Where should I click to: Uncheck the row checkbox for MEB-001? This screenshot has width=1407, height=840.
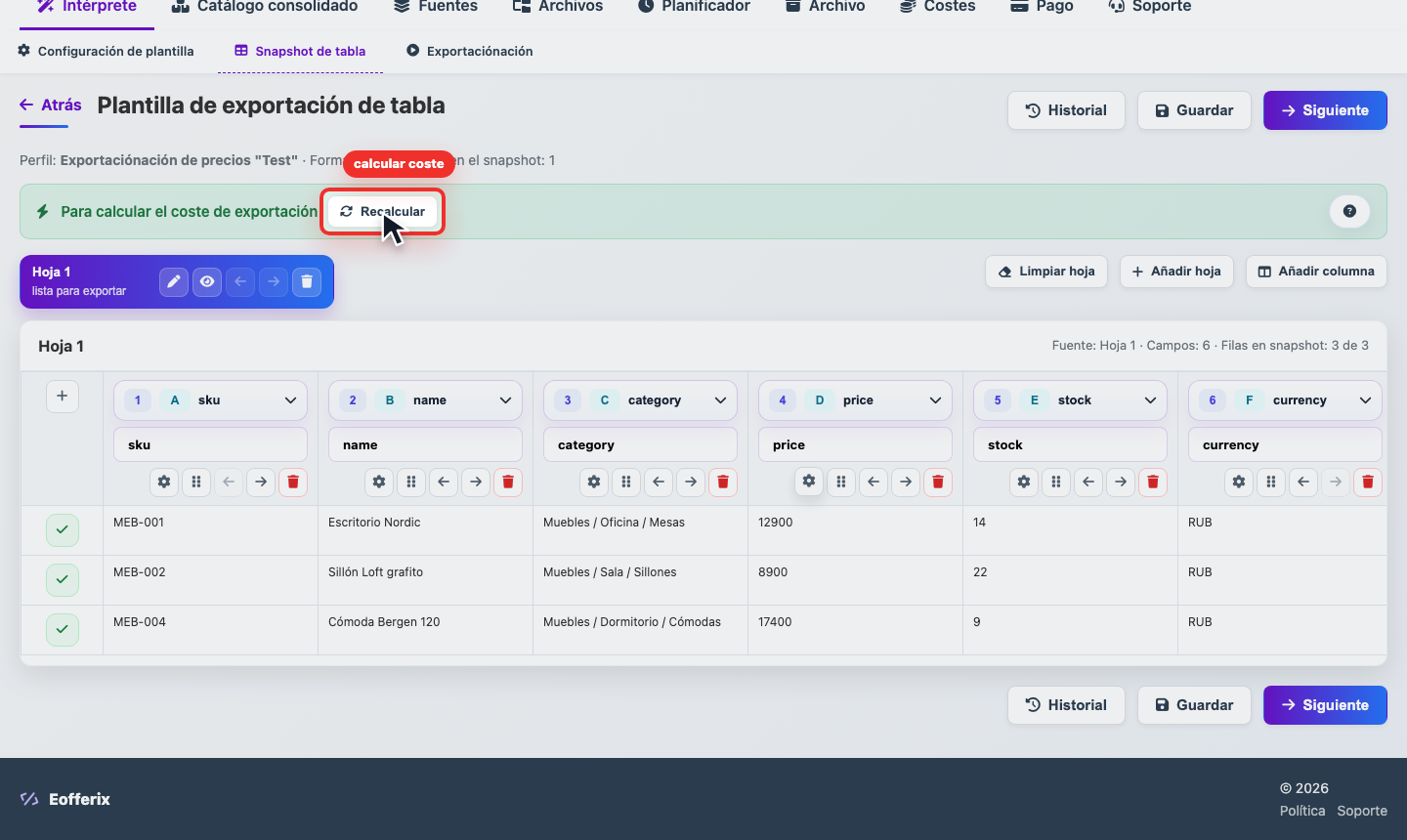(x=62, y=530)
